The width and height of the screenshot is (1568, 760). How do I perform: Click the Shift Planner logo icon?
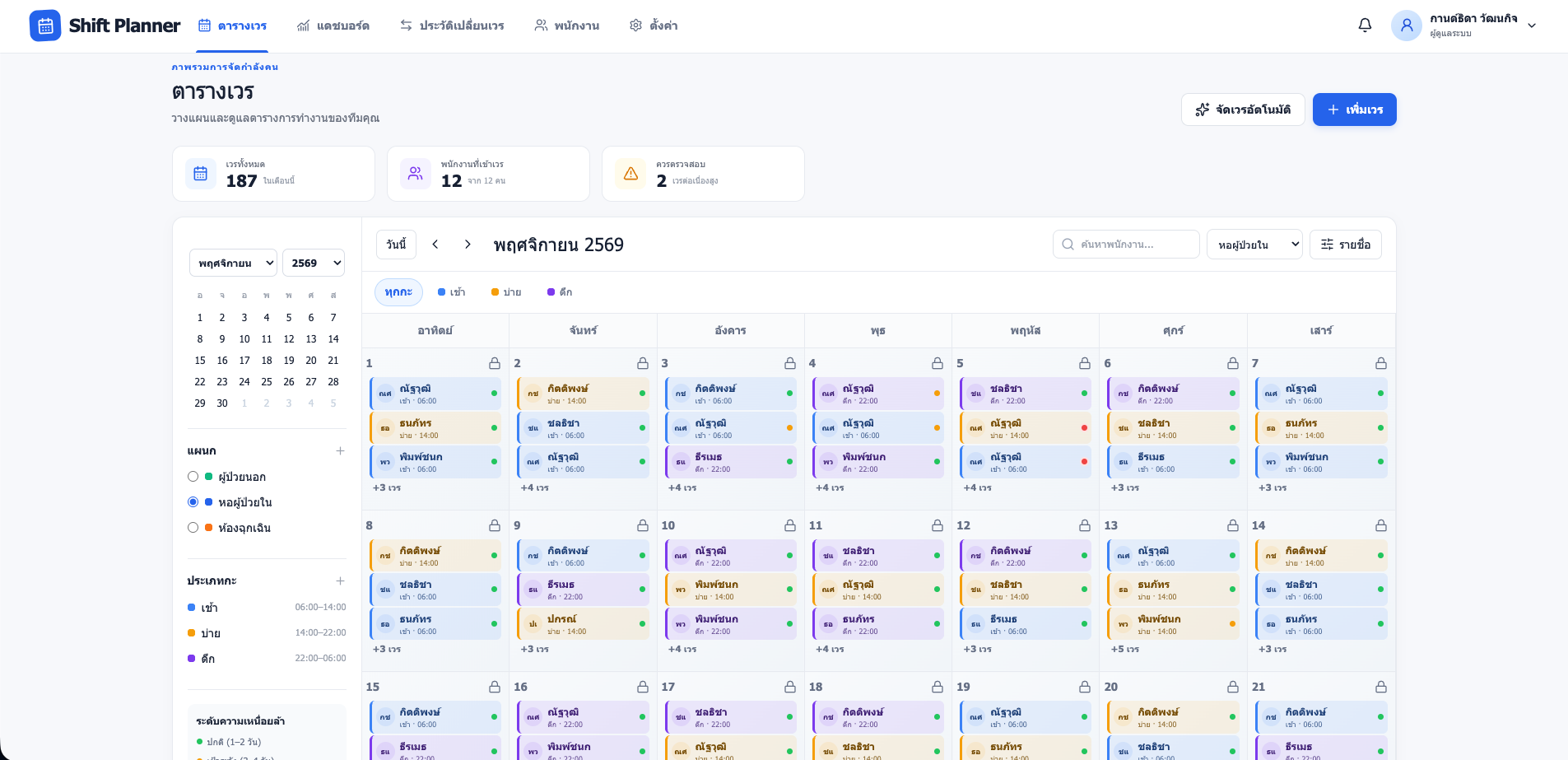(45, 26)
